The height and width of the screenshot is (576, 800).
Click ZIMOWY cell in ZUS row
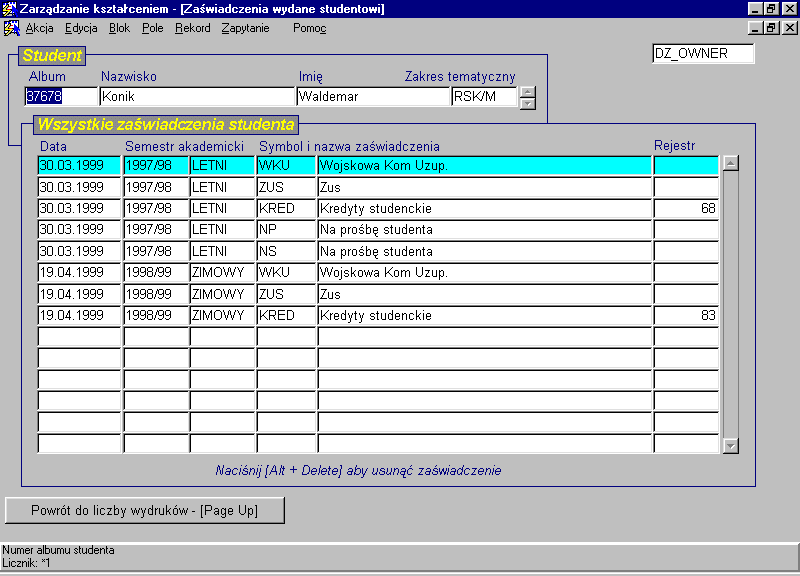click(222, 294)
